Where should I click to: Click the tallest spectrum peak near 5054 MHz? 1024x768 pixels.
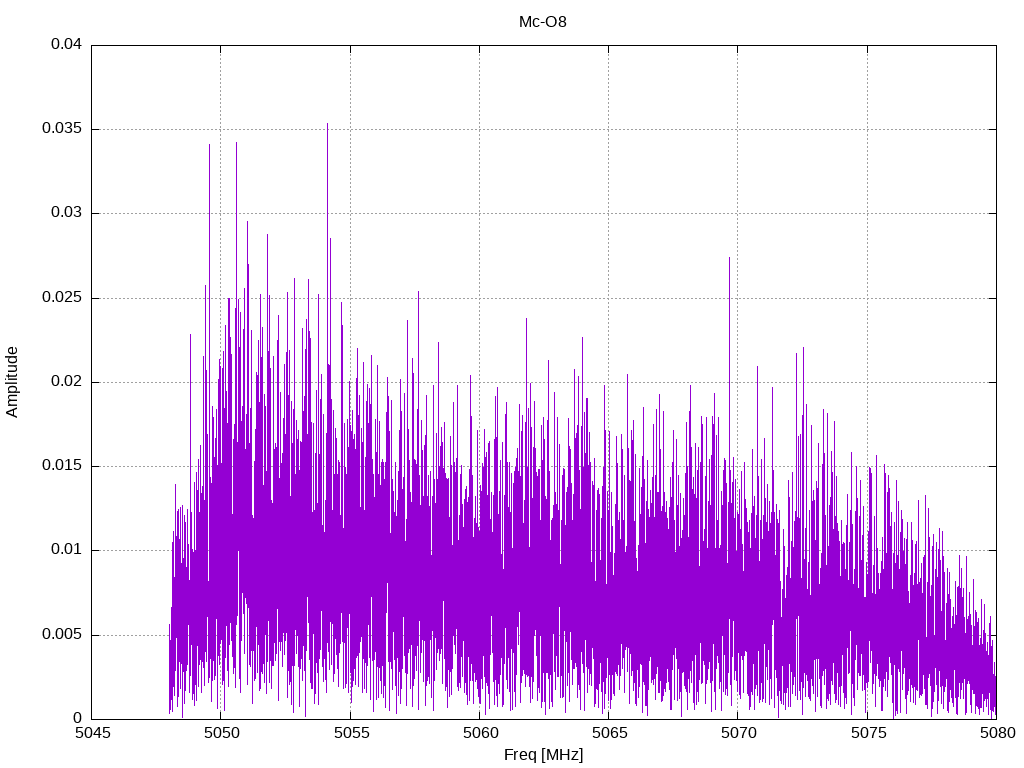coord(327,125)
